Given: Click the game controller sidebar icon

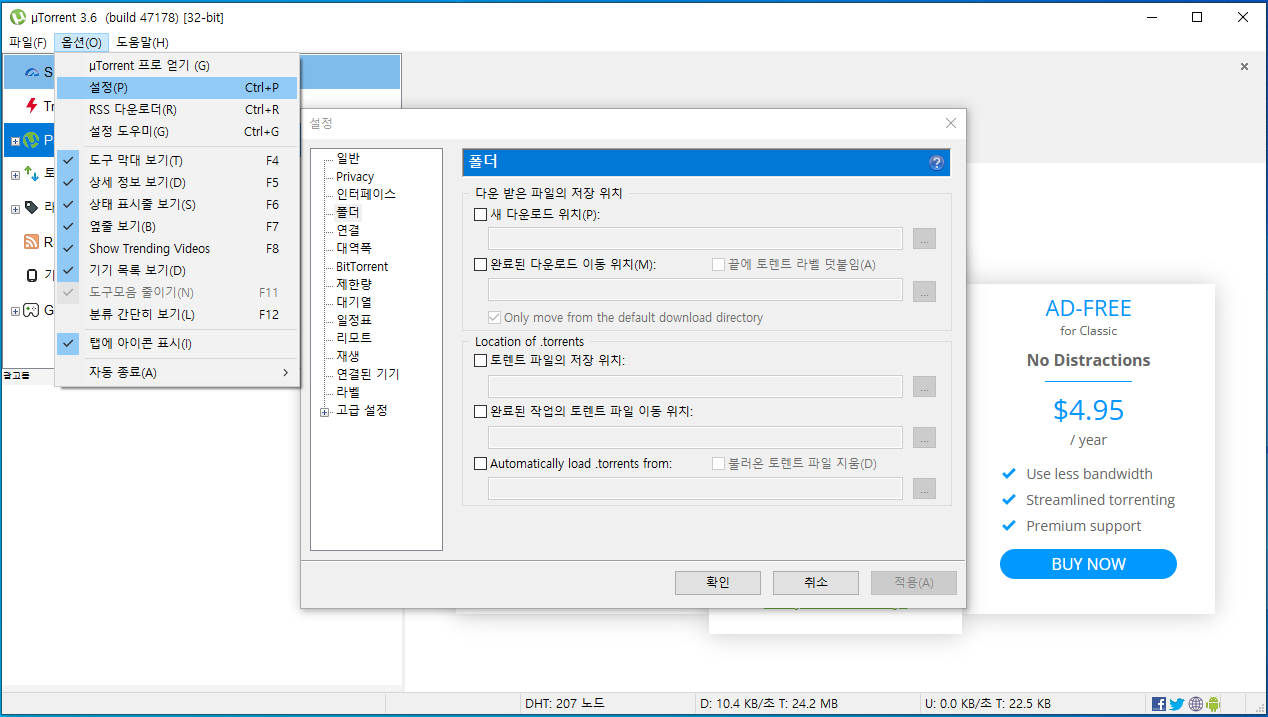Looking at the screenshot, I should click(x=31, y=310).
